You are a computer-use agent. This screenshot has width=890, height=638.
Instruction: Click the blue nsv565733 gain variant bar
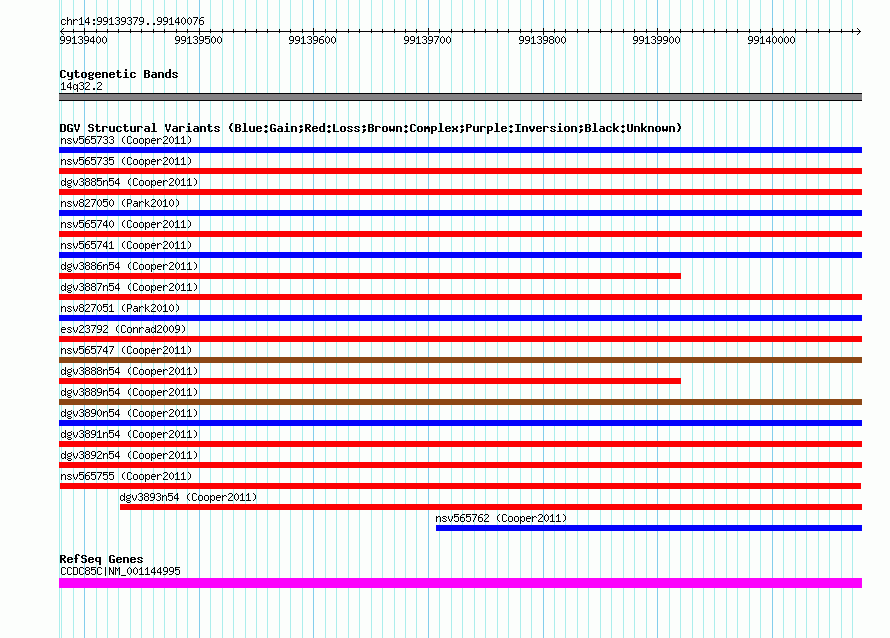[460, 150]
